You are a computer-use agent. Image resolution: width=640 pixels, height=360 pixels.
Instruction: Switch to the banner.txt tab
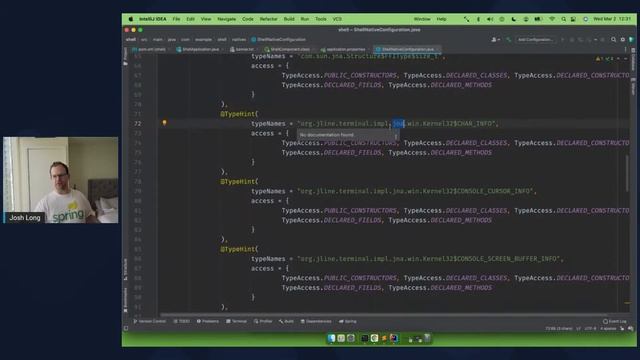click(x=243, y=49)
